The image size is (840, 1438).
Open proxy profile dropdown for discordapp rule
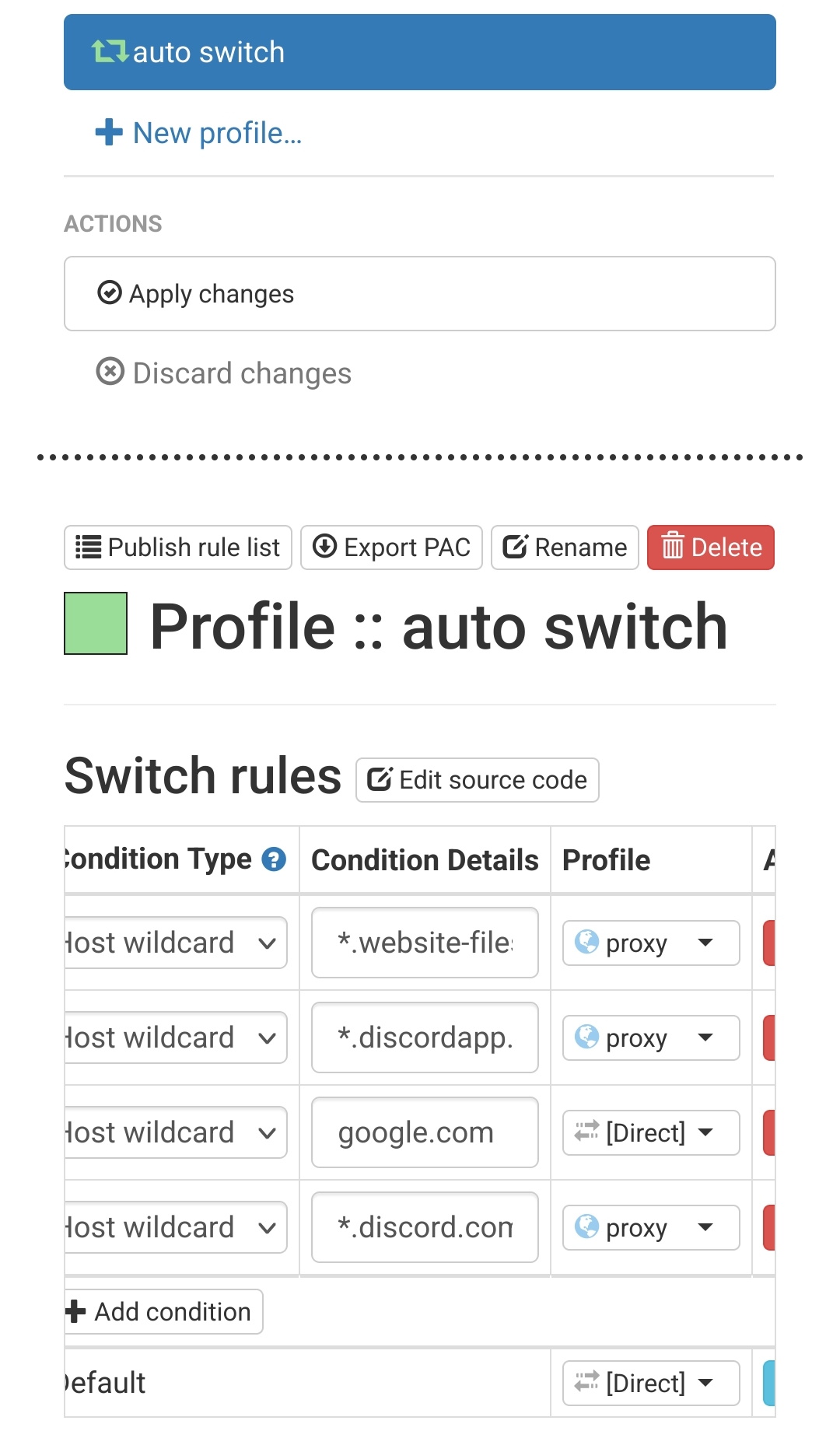point(651,1037)
